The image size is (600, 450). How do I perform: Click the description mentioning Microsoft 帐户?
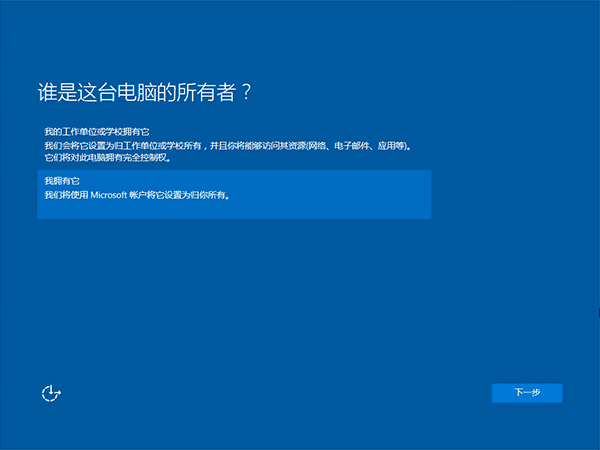pos(137,195)
